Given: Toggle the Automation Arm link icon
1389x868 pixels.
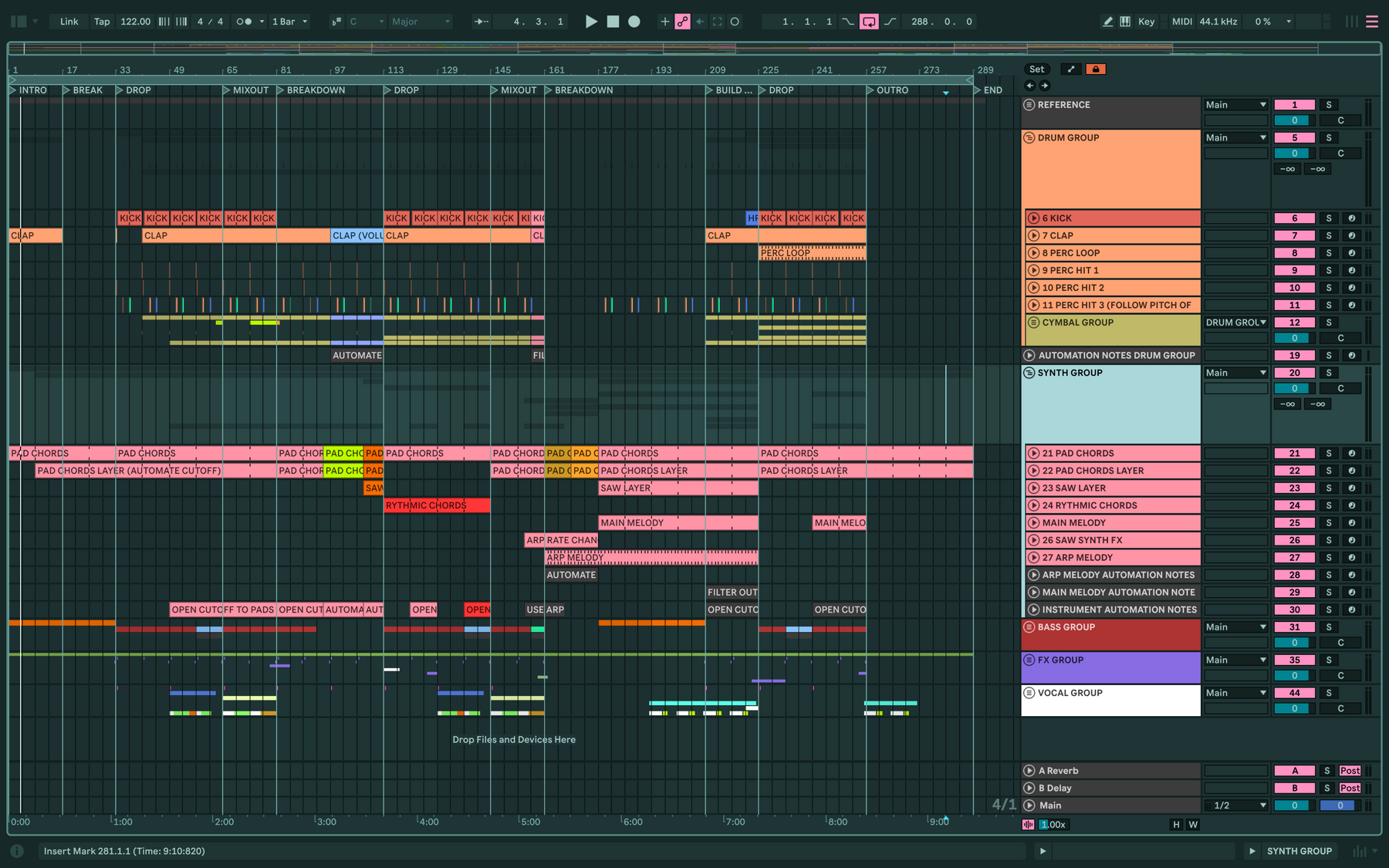Looking at the screenshot, I should point(682,22).
